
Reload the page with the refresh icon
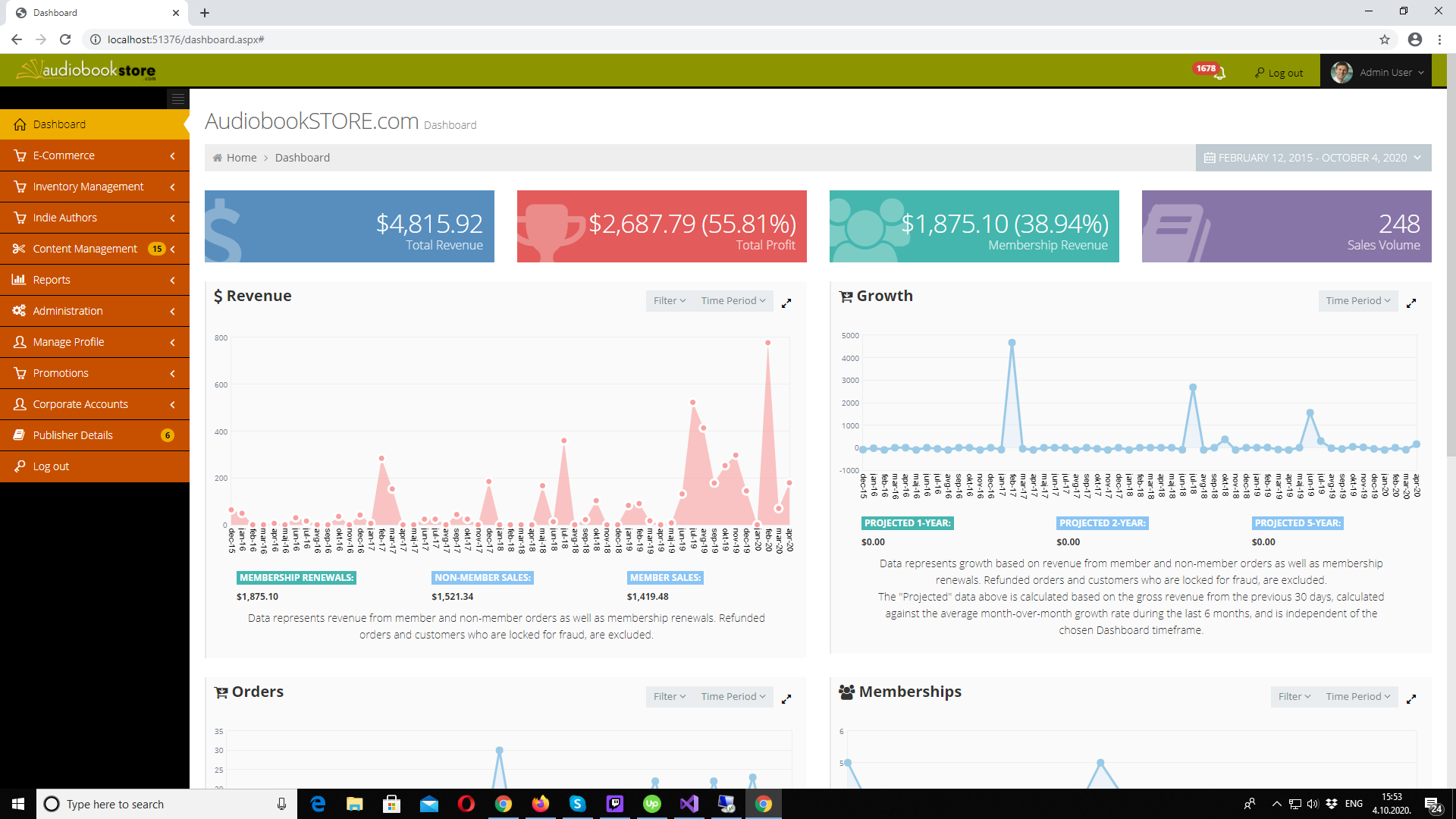coord(65,39)
